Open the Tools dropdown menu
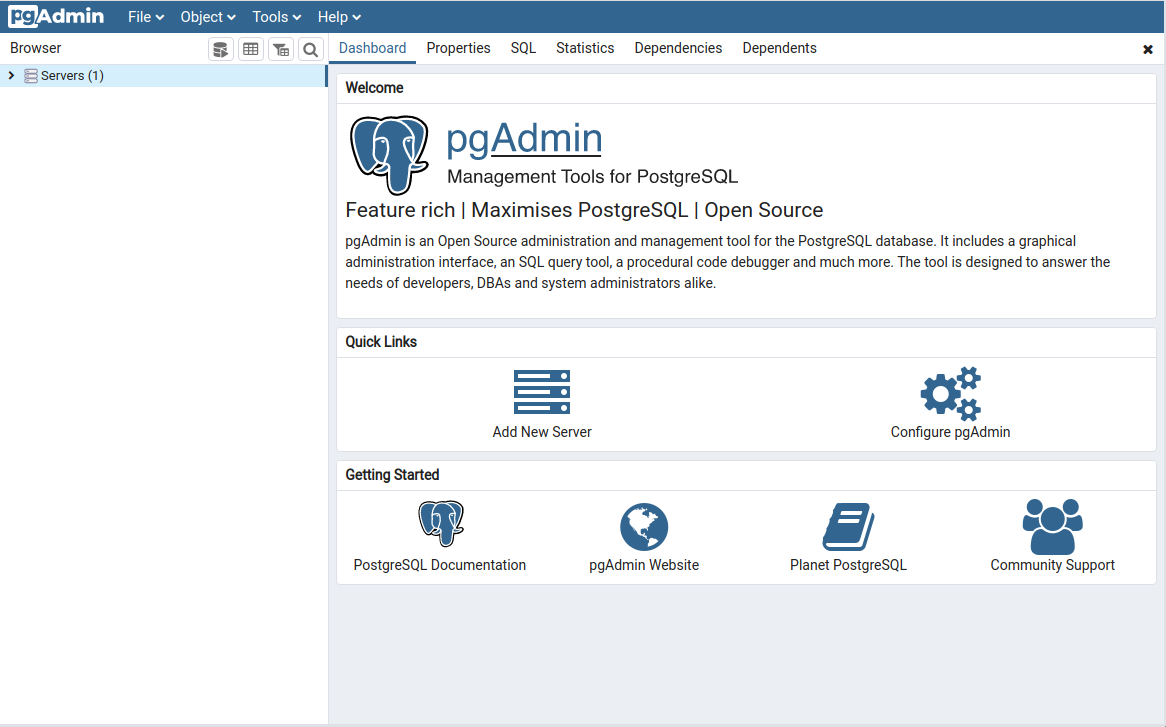The image size is (1166, 727). point(276,17)
